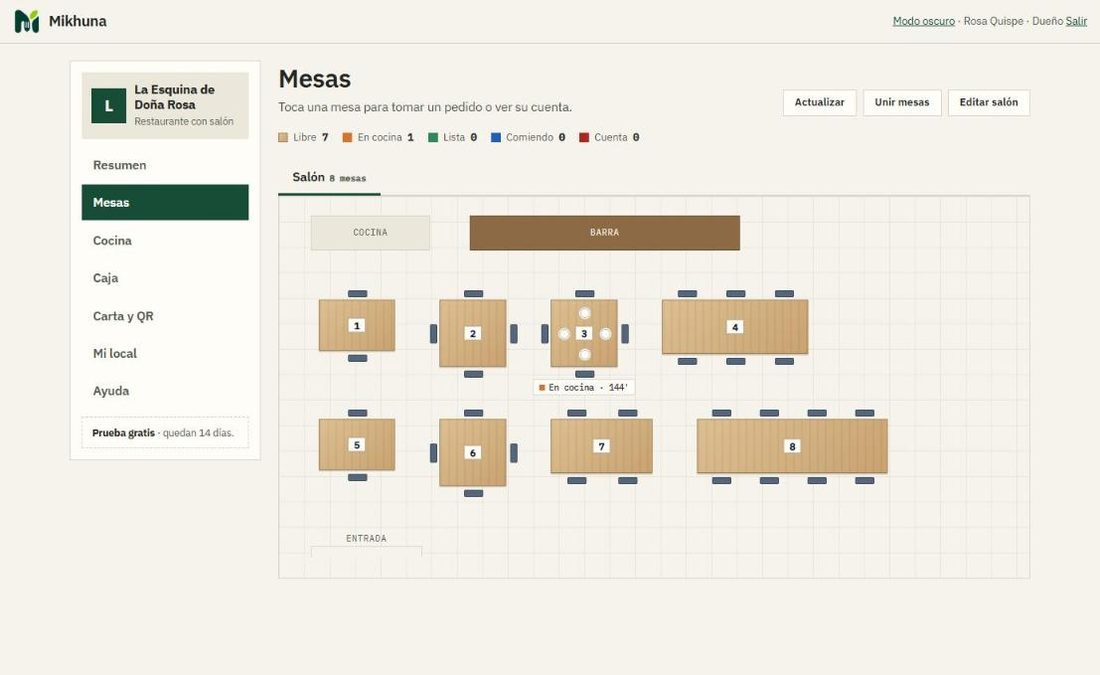1100x675 pixels.
Task: Select Mesas in the sidebar
Action: [x=165, y=202]
